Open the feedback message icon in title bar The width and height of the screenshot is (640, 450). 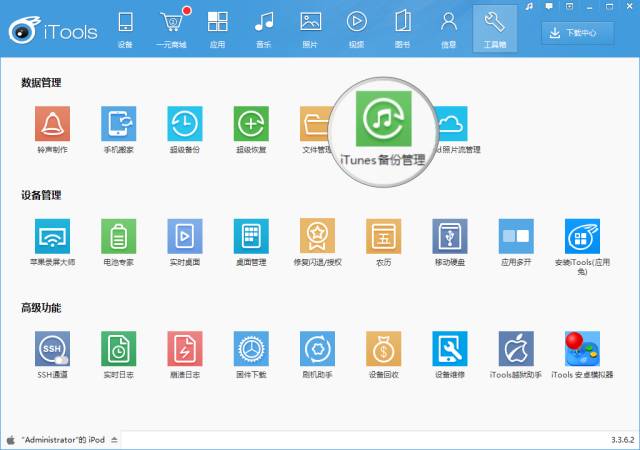(x=549, y=7)
